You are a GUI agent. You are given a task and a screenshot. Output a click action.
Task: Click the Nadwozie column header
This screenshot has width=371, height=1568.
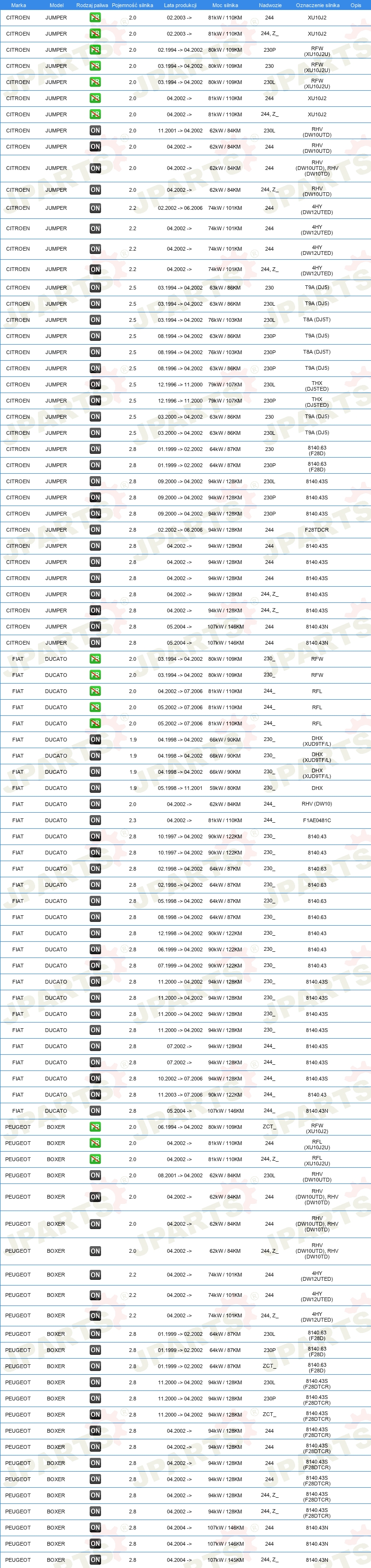point(270,5)
